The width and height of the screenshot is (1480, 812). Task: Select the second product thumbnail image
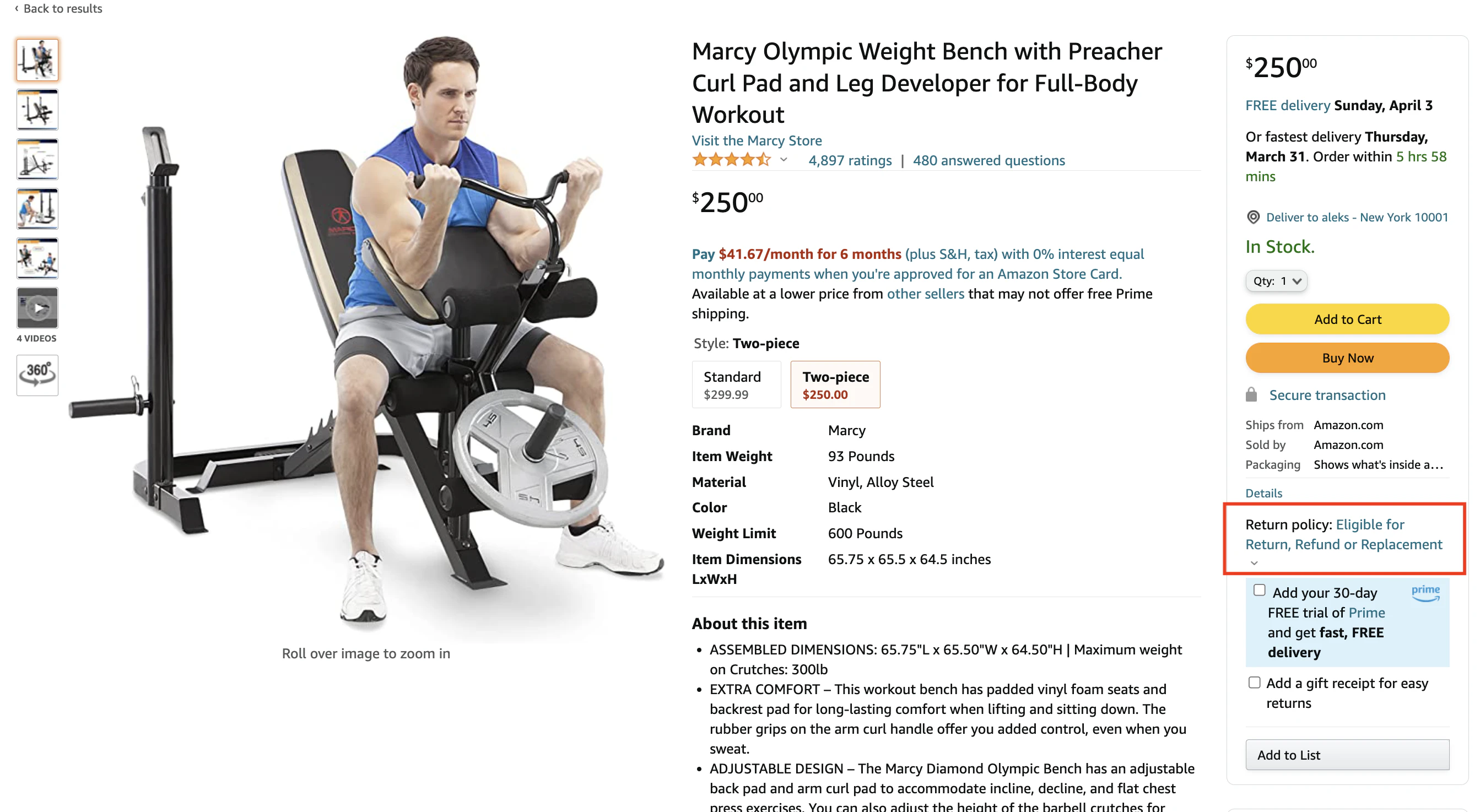37,109
